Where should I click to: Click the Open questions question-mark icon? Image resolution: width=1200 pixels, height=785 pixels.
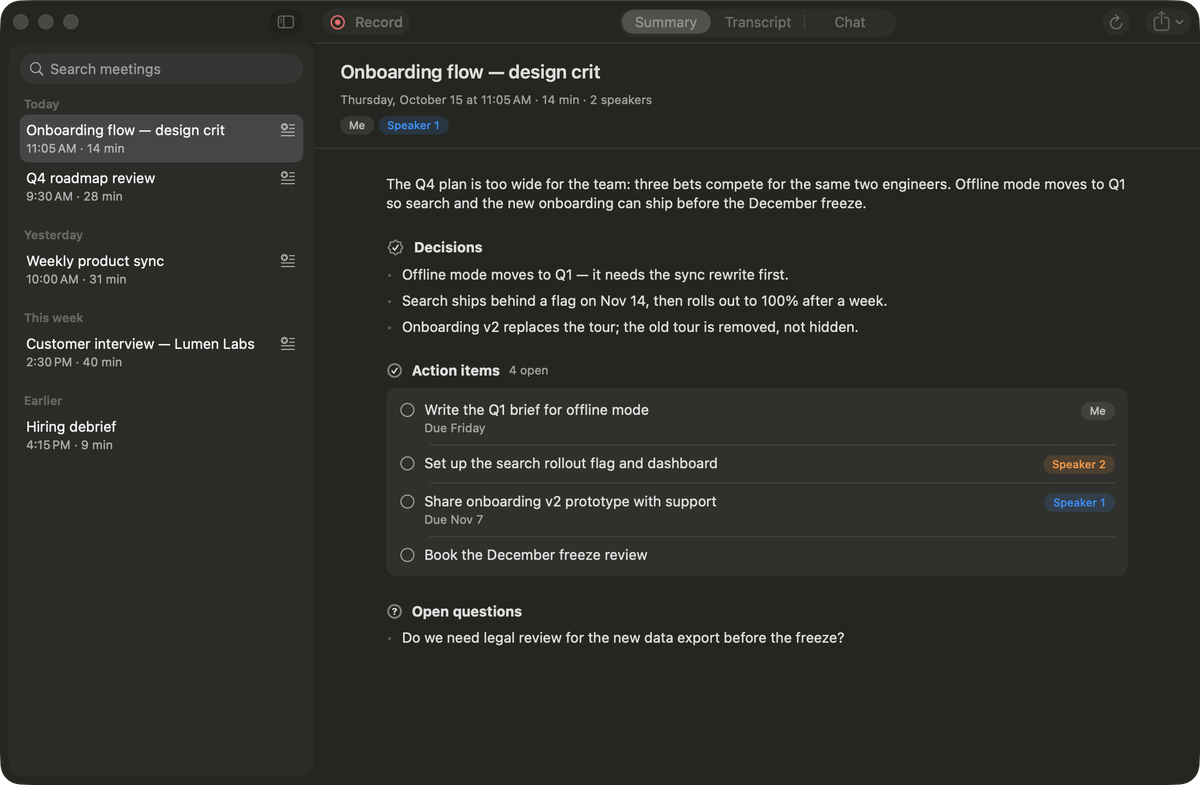[x=395, y=611]
